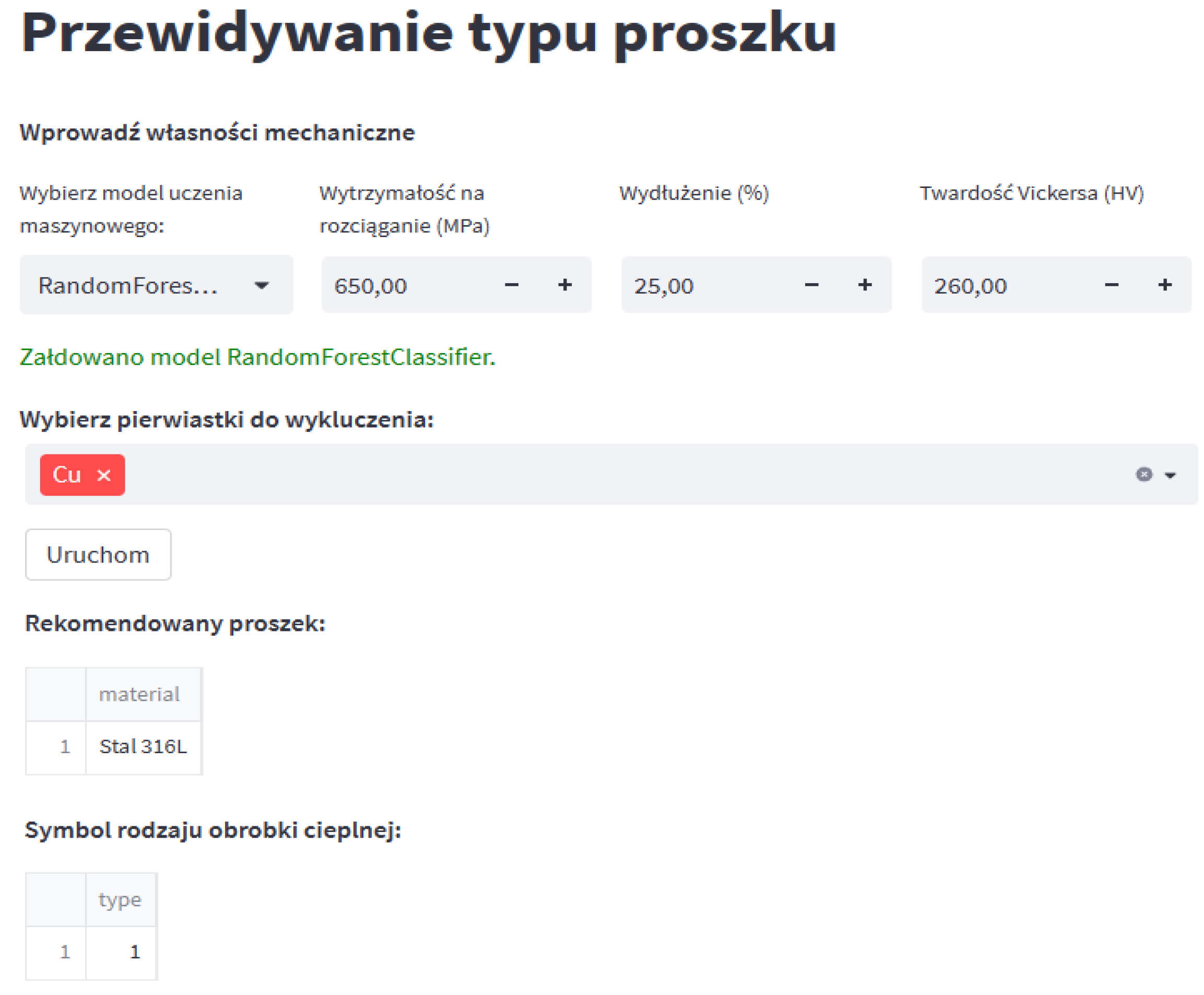Decrease Vickers hardness with minus icon
Viewport: 1204px width, 995px height.
(1111, 285)
